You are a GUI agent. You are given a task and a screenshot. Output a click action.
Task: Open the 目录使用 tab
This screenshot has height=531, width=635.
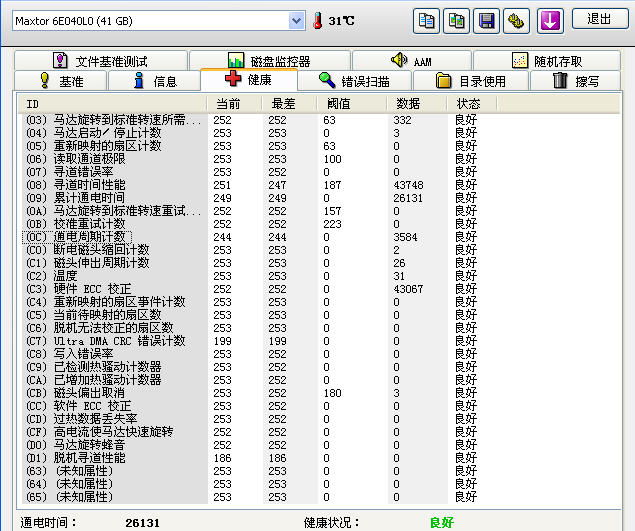[470, 81]
